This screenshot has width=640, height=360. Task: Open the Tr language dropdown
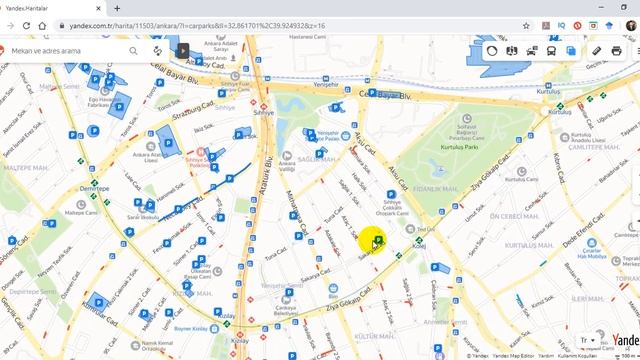point(587,340)
